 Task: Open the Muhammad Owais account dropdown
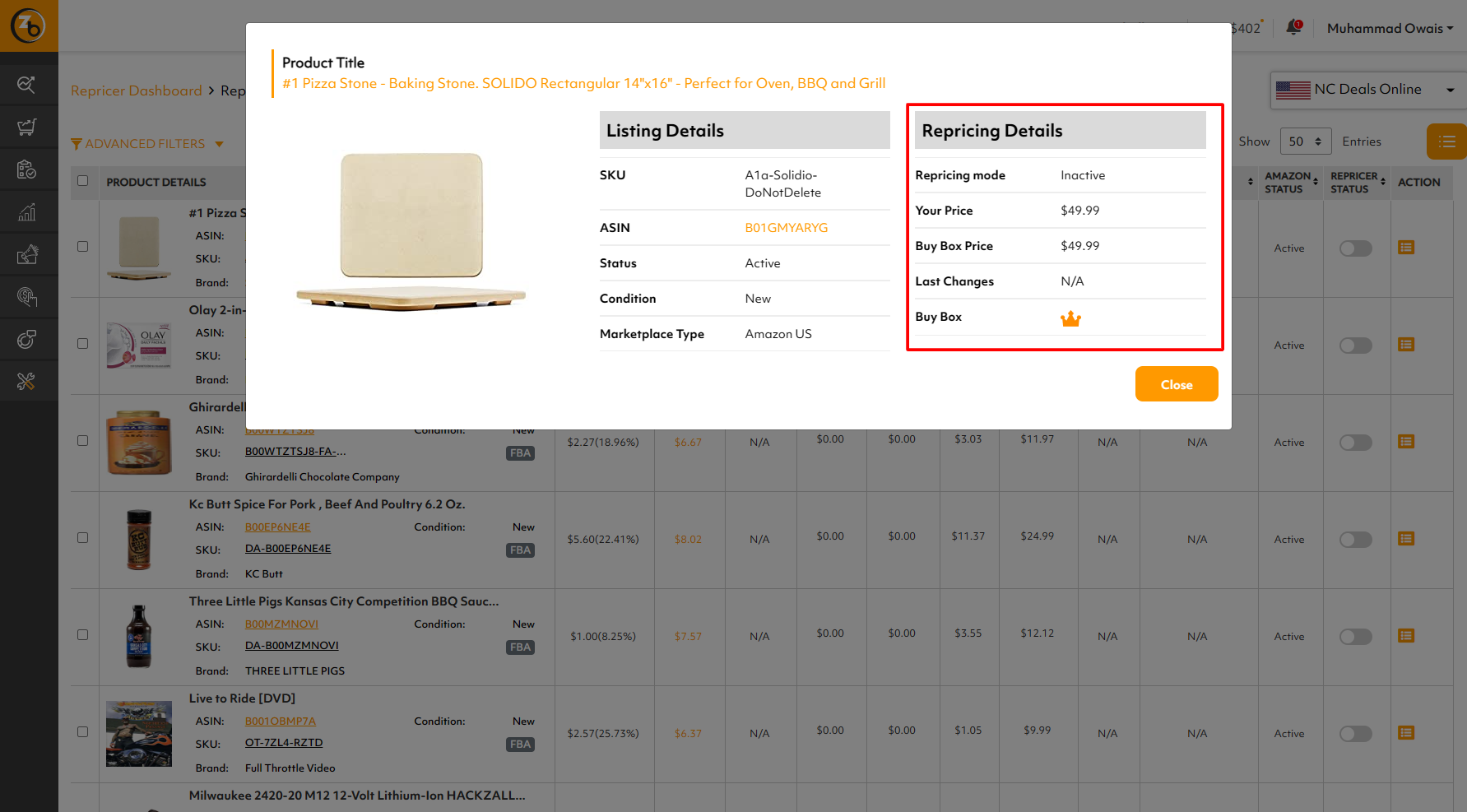[x=1390, y=28]
